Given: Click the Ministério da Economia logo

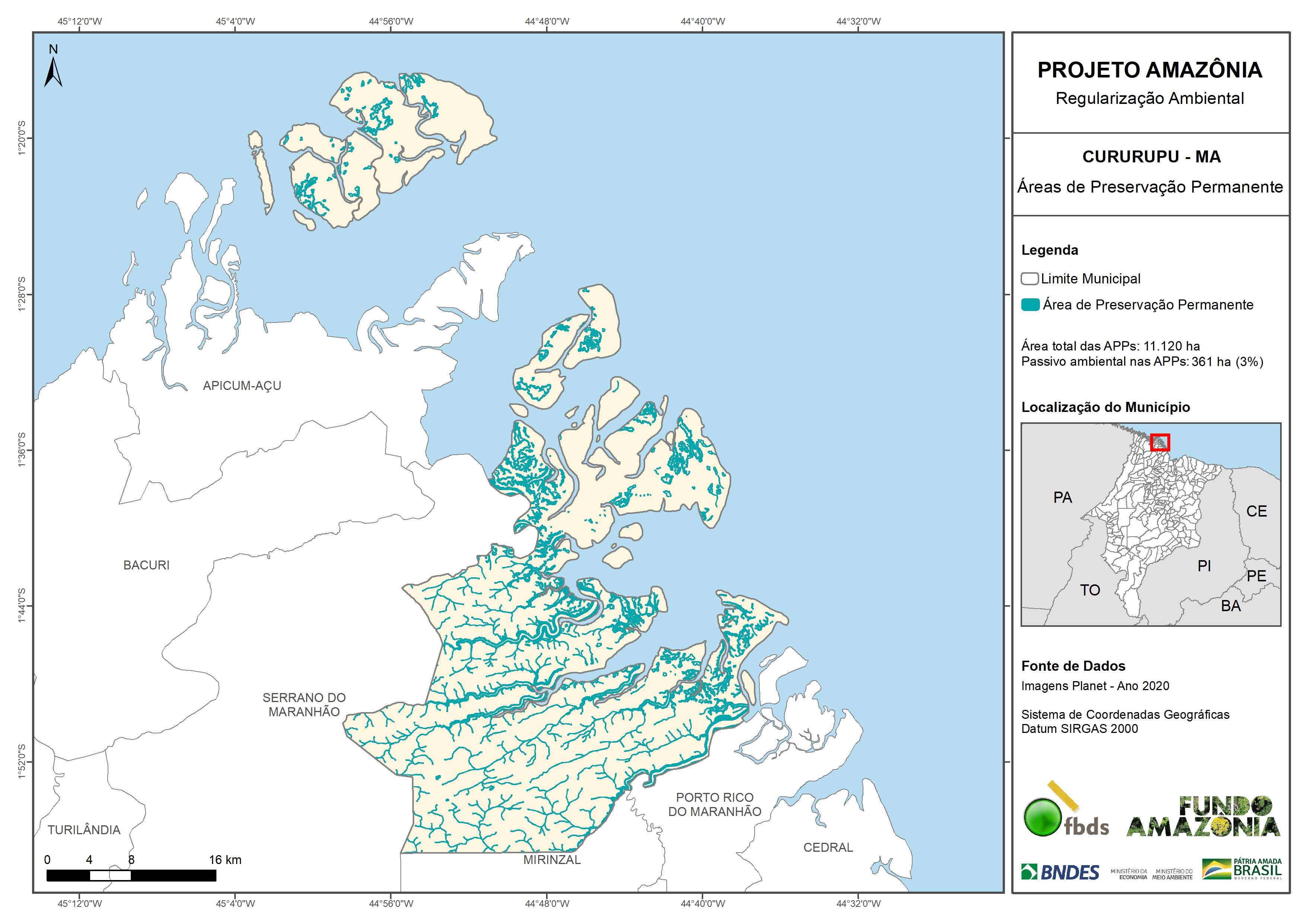Looking at the screenshot, I should [1129, 874].
